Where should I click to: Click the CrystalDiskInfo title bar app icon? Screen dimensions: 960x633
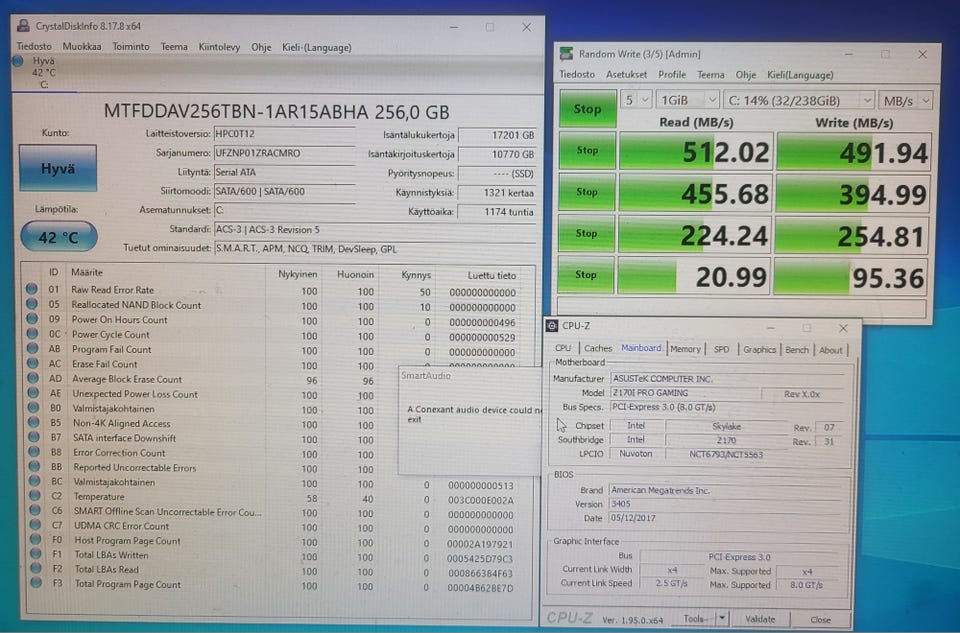24,27
